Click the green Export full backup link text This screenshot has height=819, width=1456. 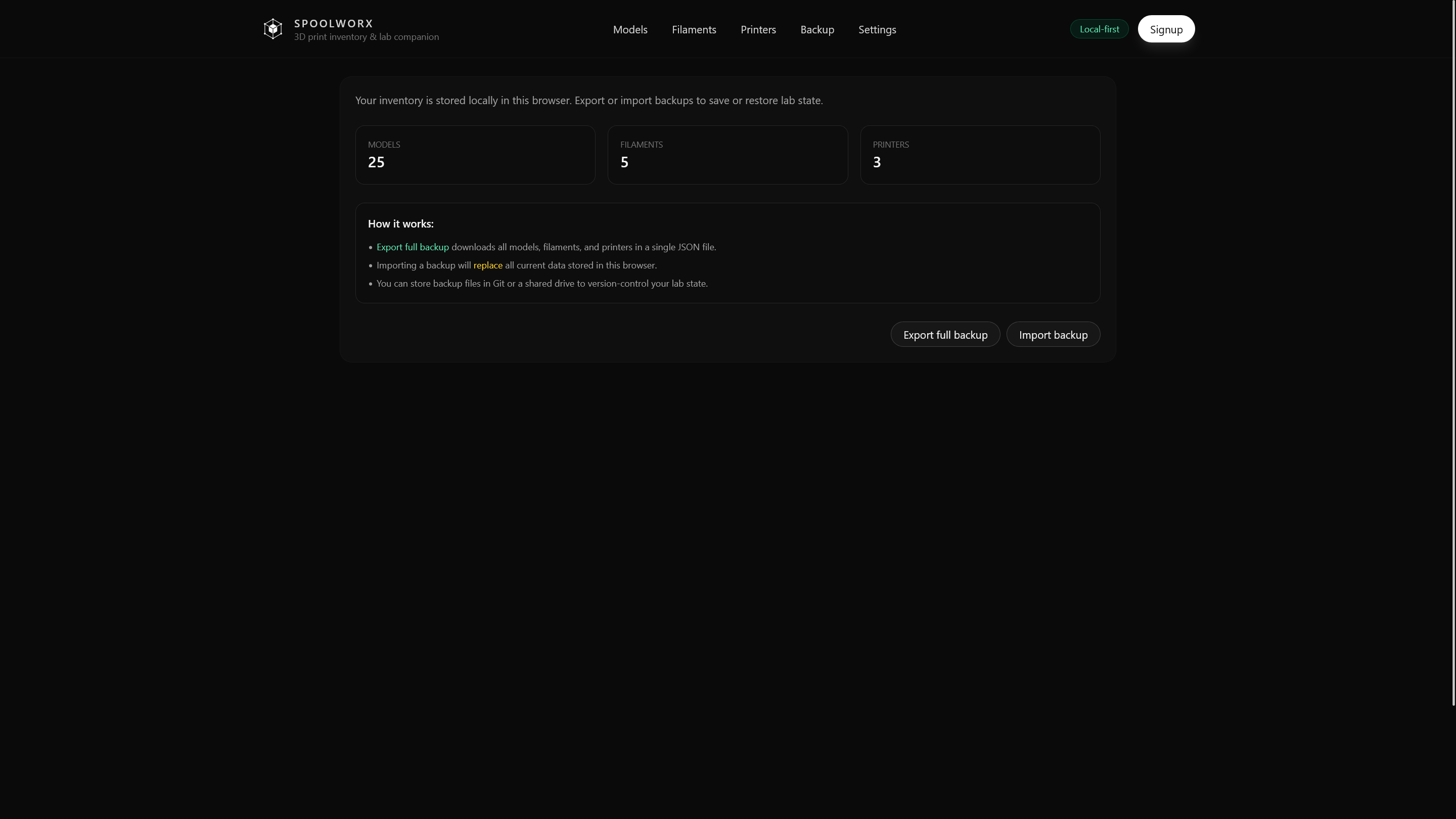[412, 247]
